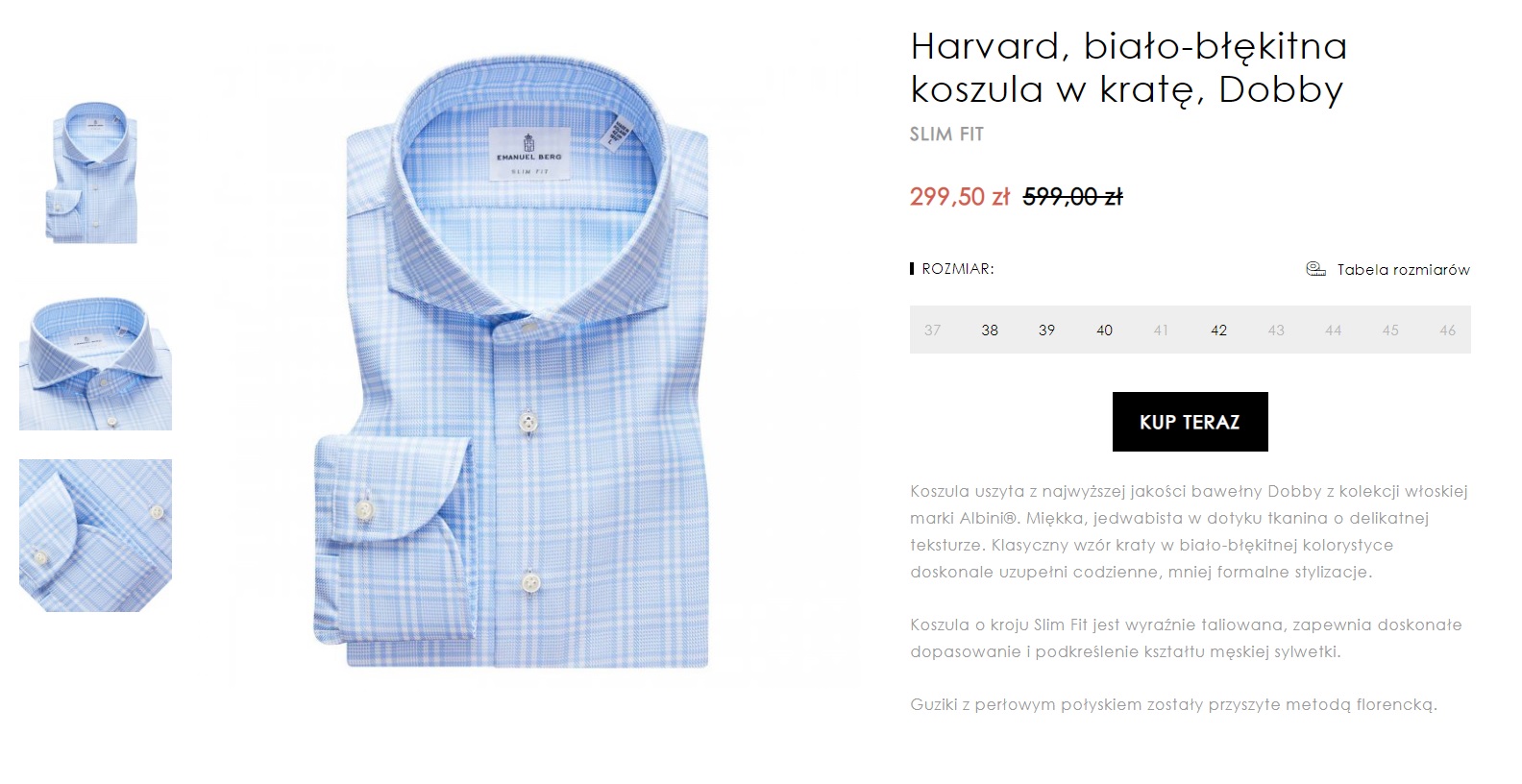Select size 43
The width and height of the screenshot is (1522, 784).
[x=1276, y=331]
